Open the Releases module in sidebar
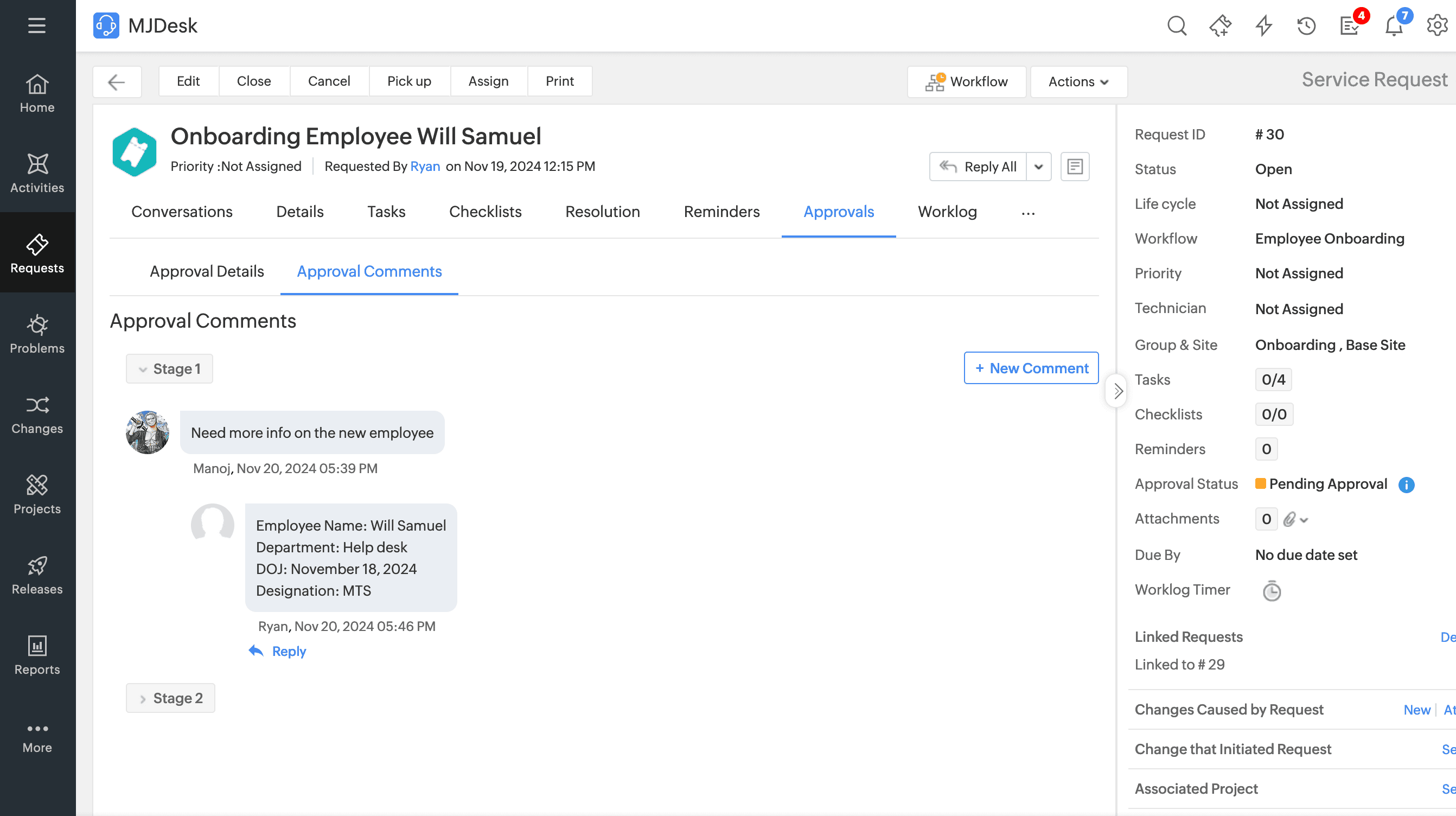1456x816 pixels. [x=37, y=575]
